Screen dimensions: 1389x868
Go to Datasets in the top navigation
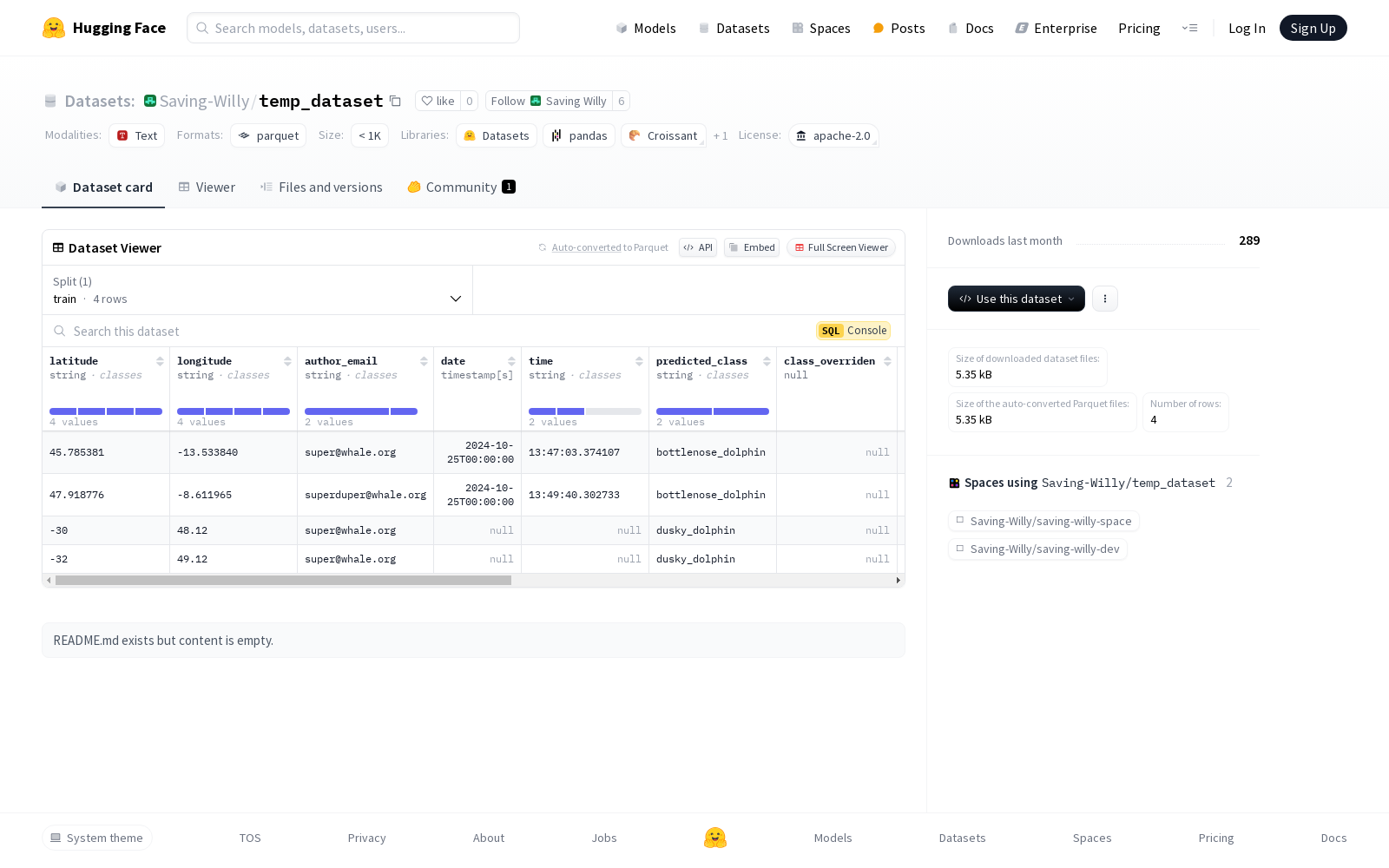pyautogui.click(x=734, y=28)
